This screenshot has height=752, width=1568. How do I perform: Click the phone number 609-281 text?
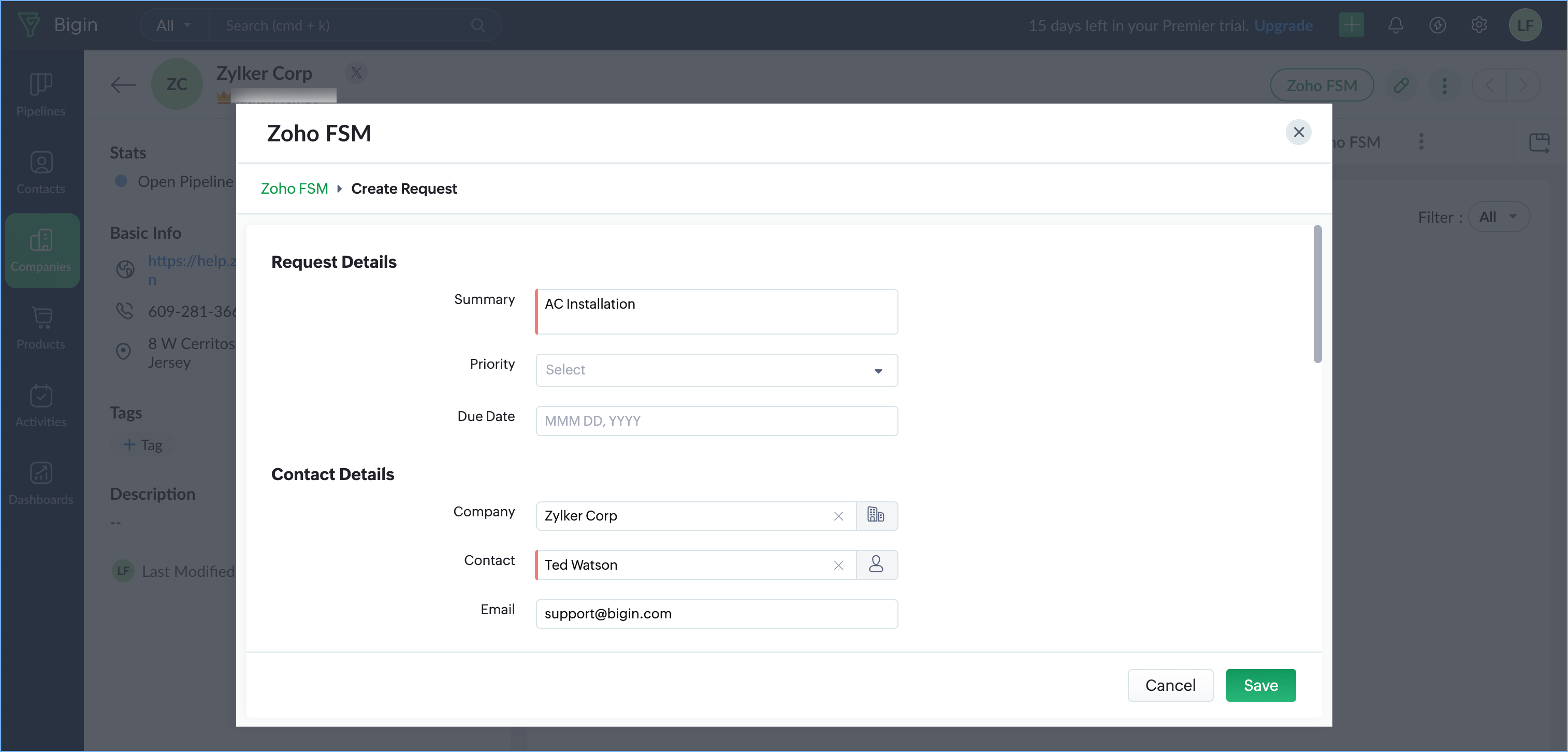(192, 311)
